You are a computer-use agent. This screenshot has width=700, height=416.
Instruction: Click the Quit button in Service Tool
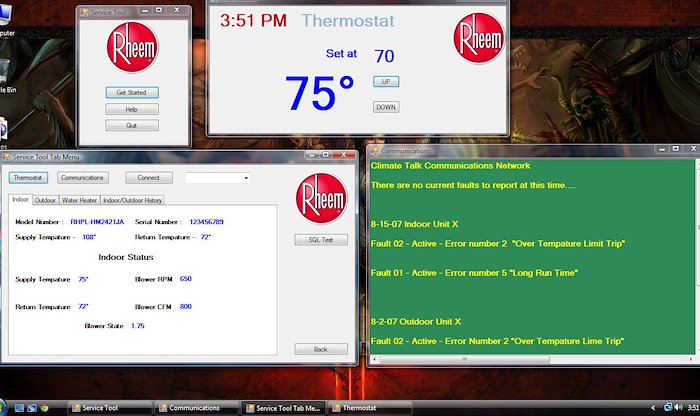[132, 125]
